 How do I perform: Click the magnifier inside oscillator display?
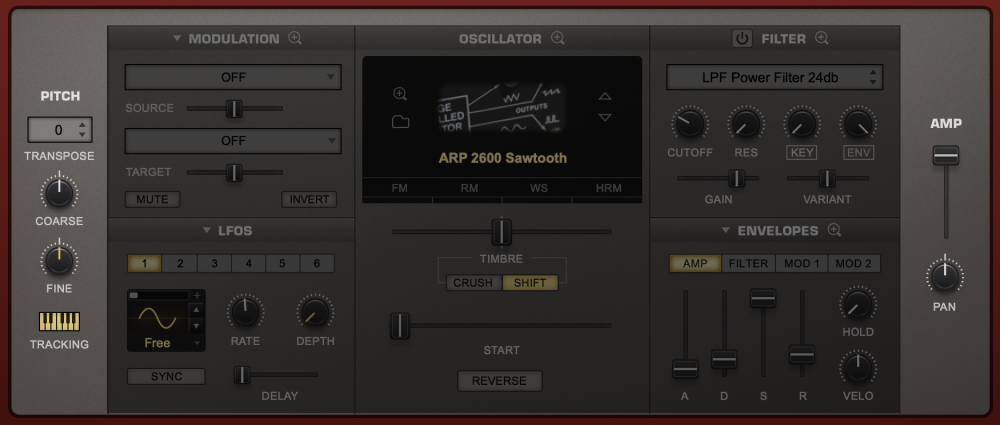[400, 94]
